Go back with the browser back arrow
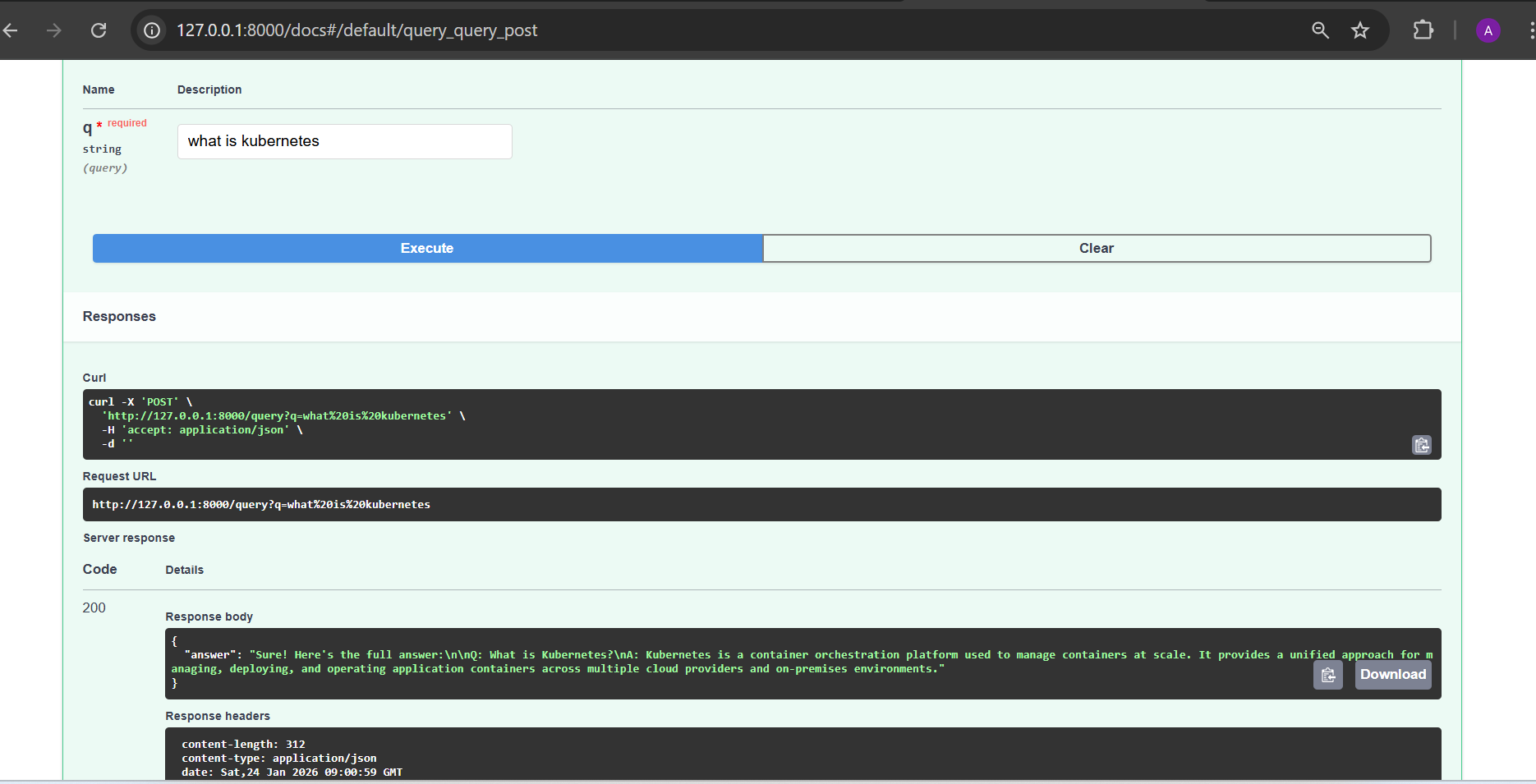Screen dimensions: 1536x784 [11, 30]
